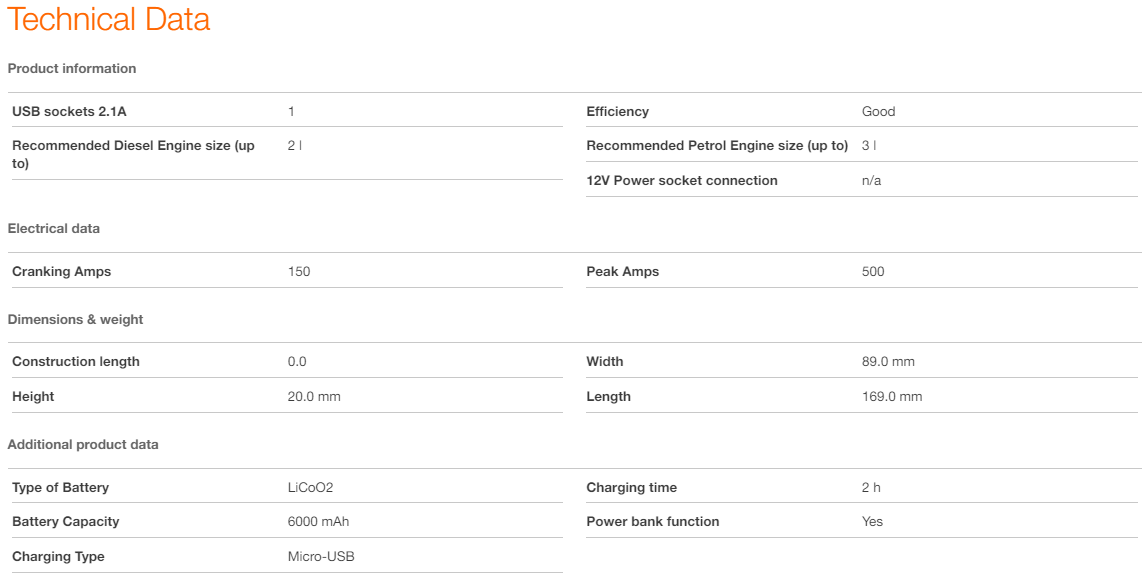This screenshot has width=1144, height=580.
Task: Select the Efficiency value Good
Action: [x=878, y=112]
